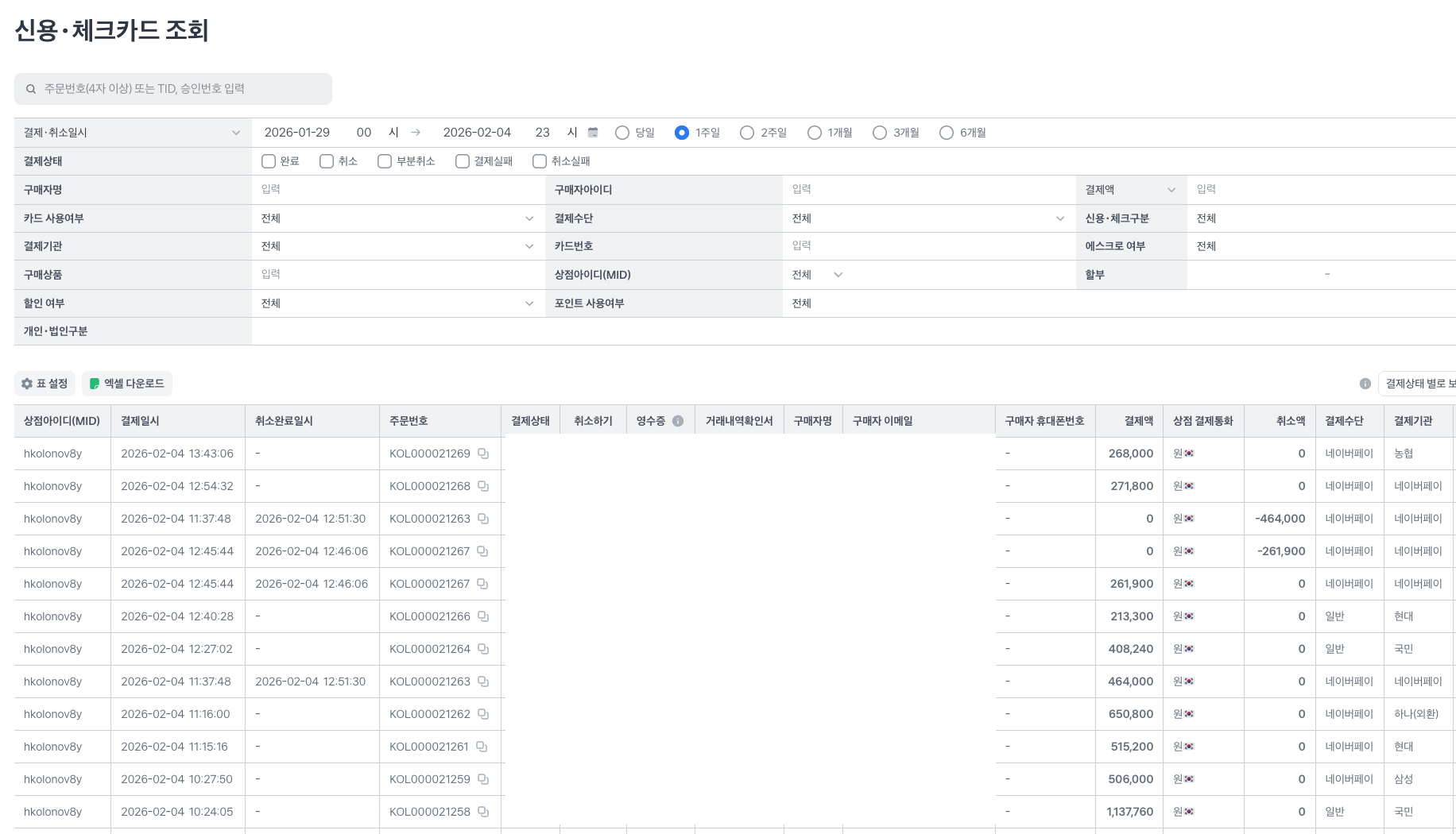Click the info icon beside 영수증 header
This screenshot has width=1456, height=834.
tap(678, 421)
